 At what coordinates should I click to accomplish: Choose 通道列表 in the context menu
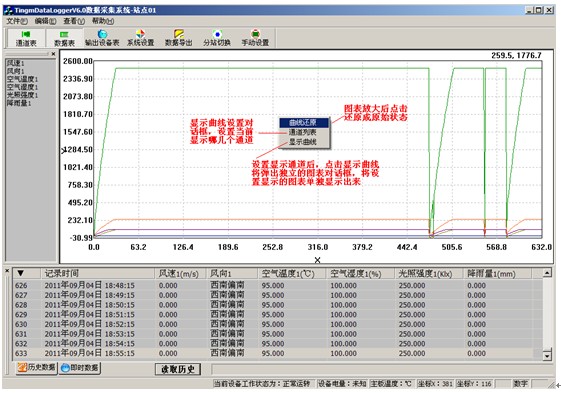(x=304, y=132)
